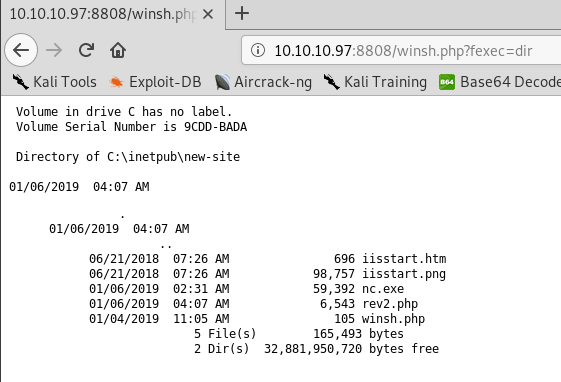The image size is (561, 382).
Task: Click the serial number 9CDD-BADA
Action: coord(215,127)
